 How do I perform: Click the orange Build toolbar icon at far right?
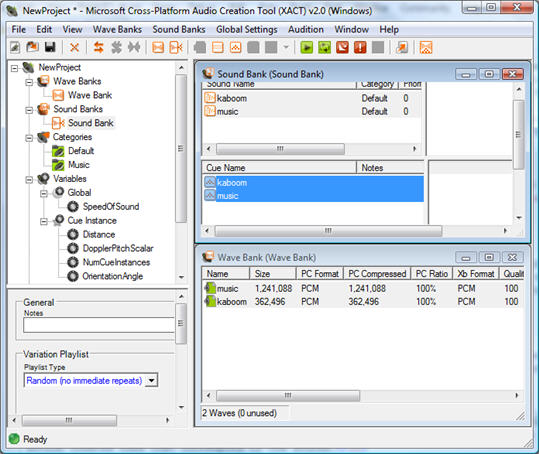426,47
